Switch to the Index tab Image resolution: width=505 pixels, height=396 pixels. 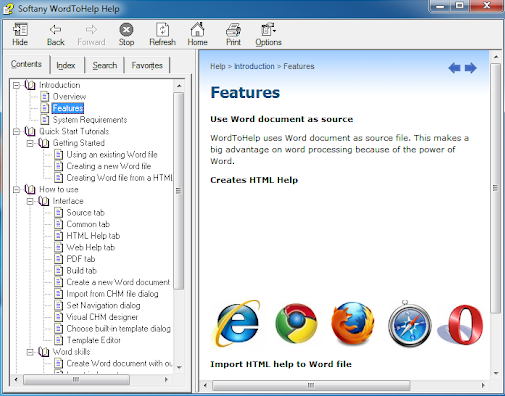[x=66, y=65]
